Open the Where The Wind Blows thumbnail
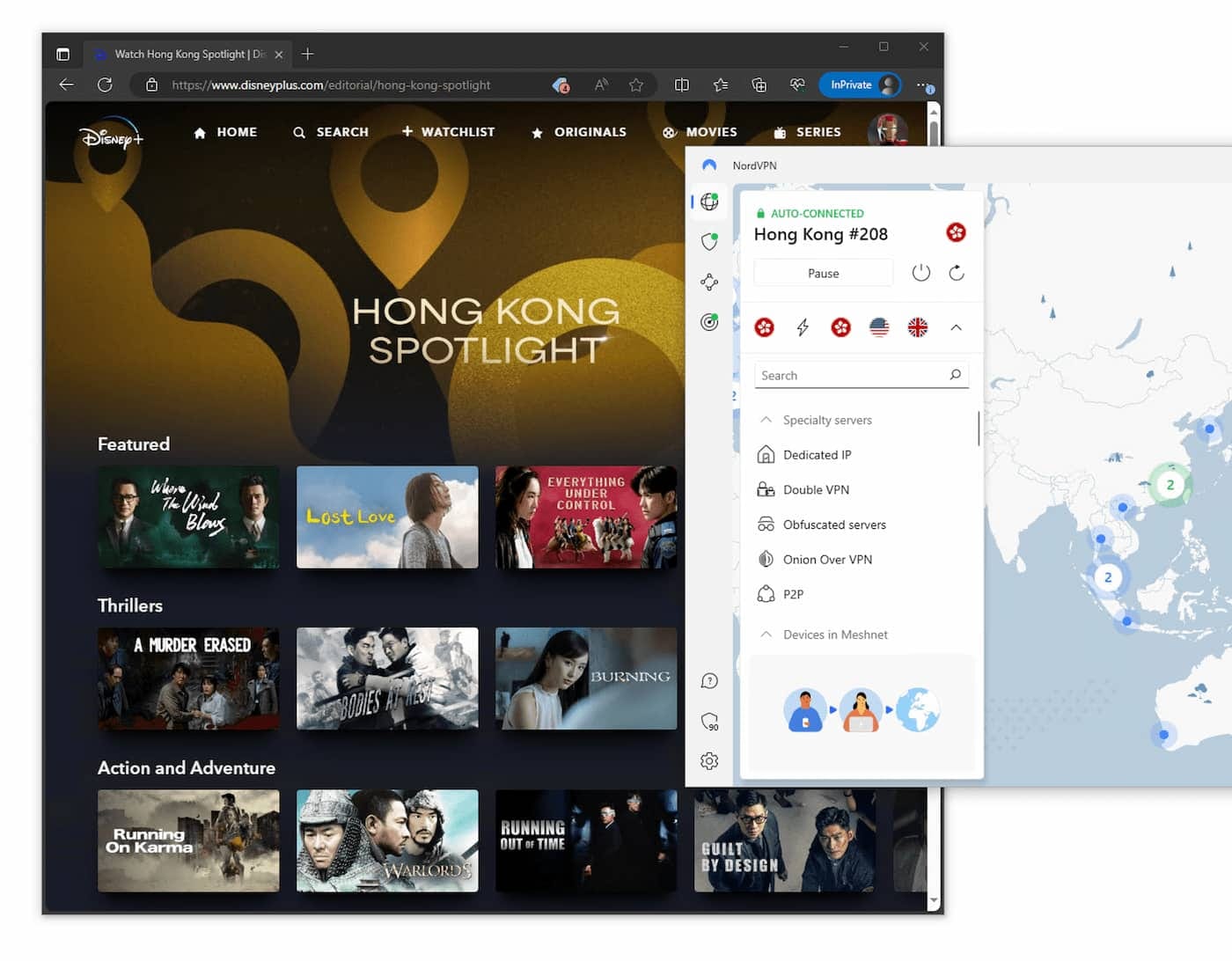 188,517
